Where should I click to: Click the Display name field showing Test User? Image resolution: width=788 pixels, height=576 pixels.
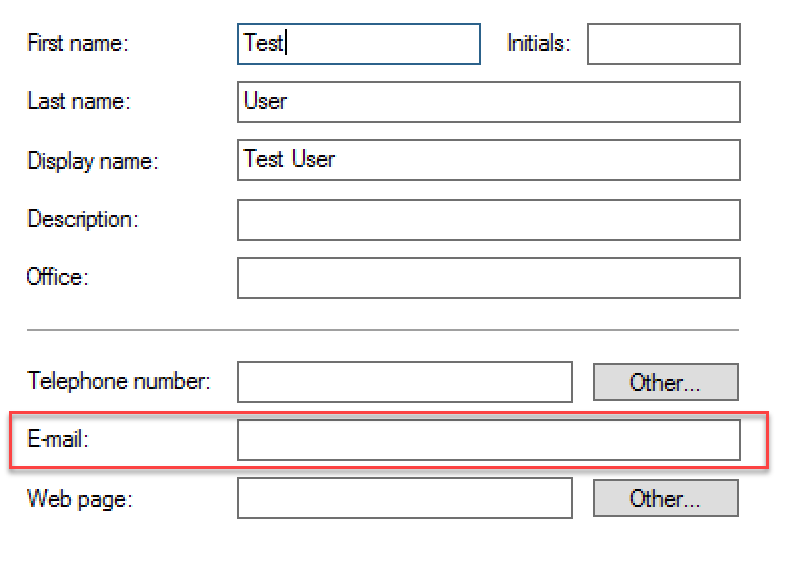click(x=488, y=160)
